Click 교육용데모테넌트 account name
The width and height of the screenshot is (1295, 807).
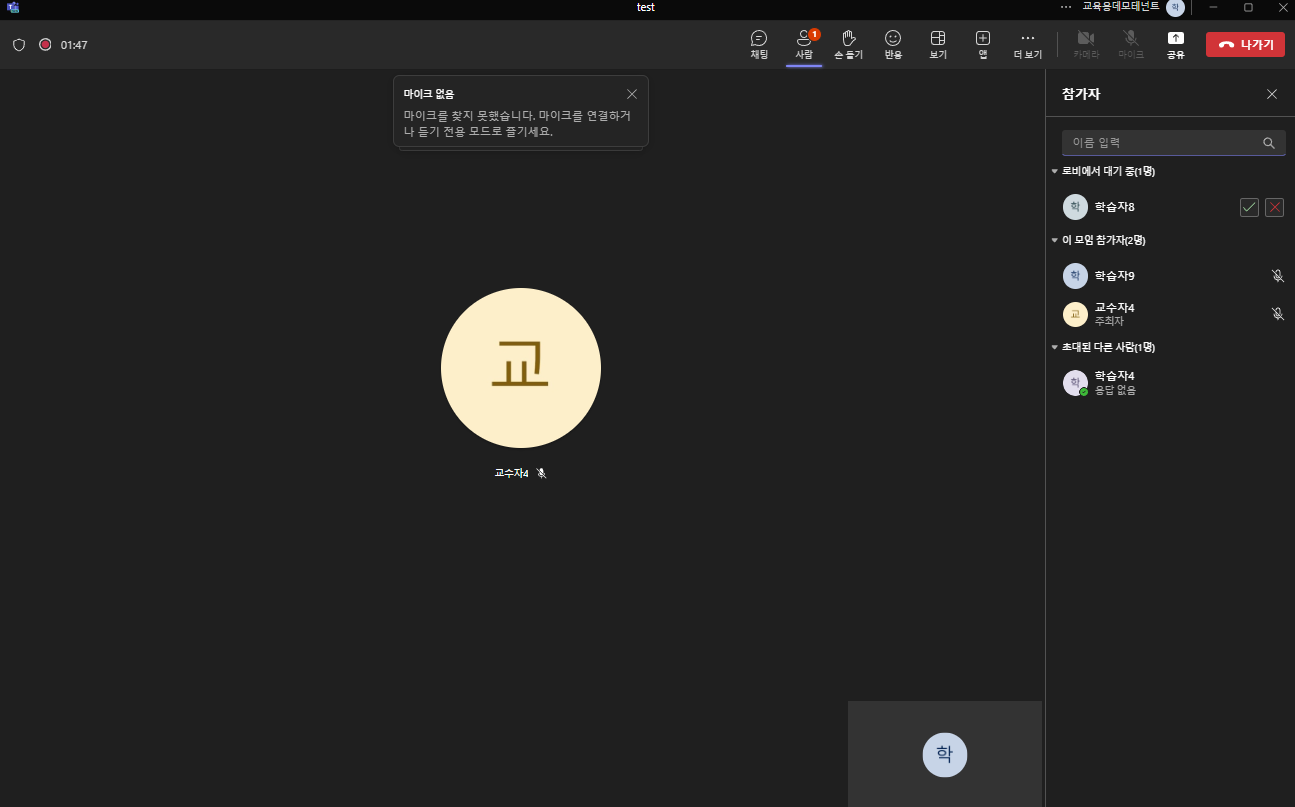point(1121,7)
